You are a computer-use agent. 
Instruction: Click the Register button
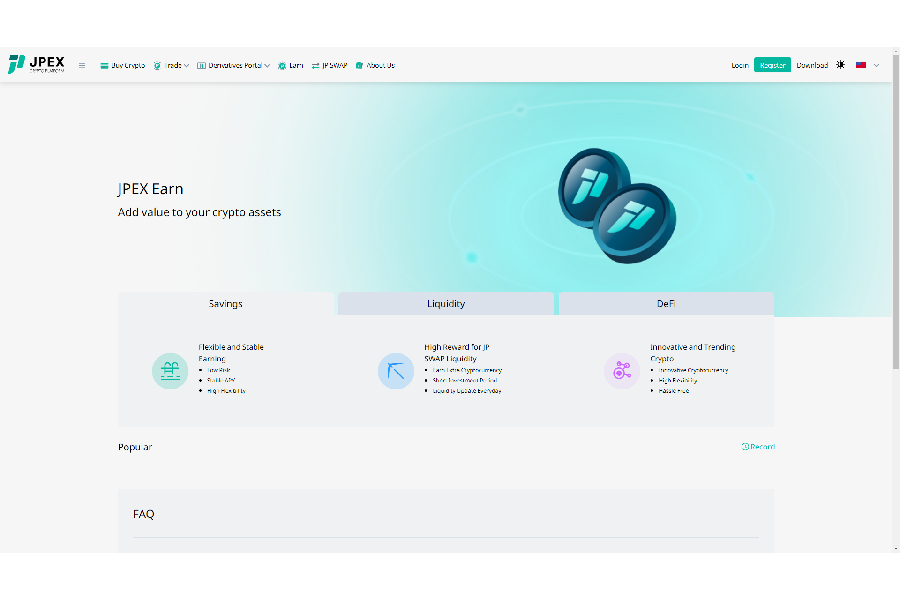pyautogui.click(x=773, y=65)
